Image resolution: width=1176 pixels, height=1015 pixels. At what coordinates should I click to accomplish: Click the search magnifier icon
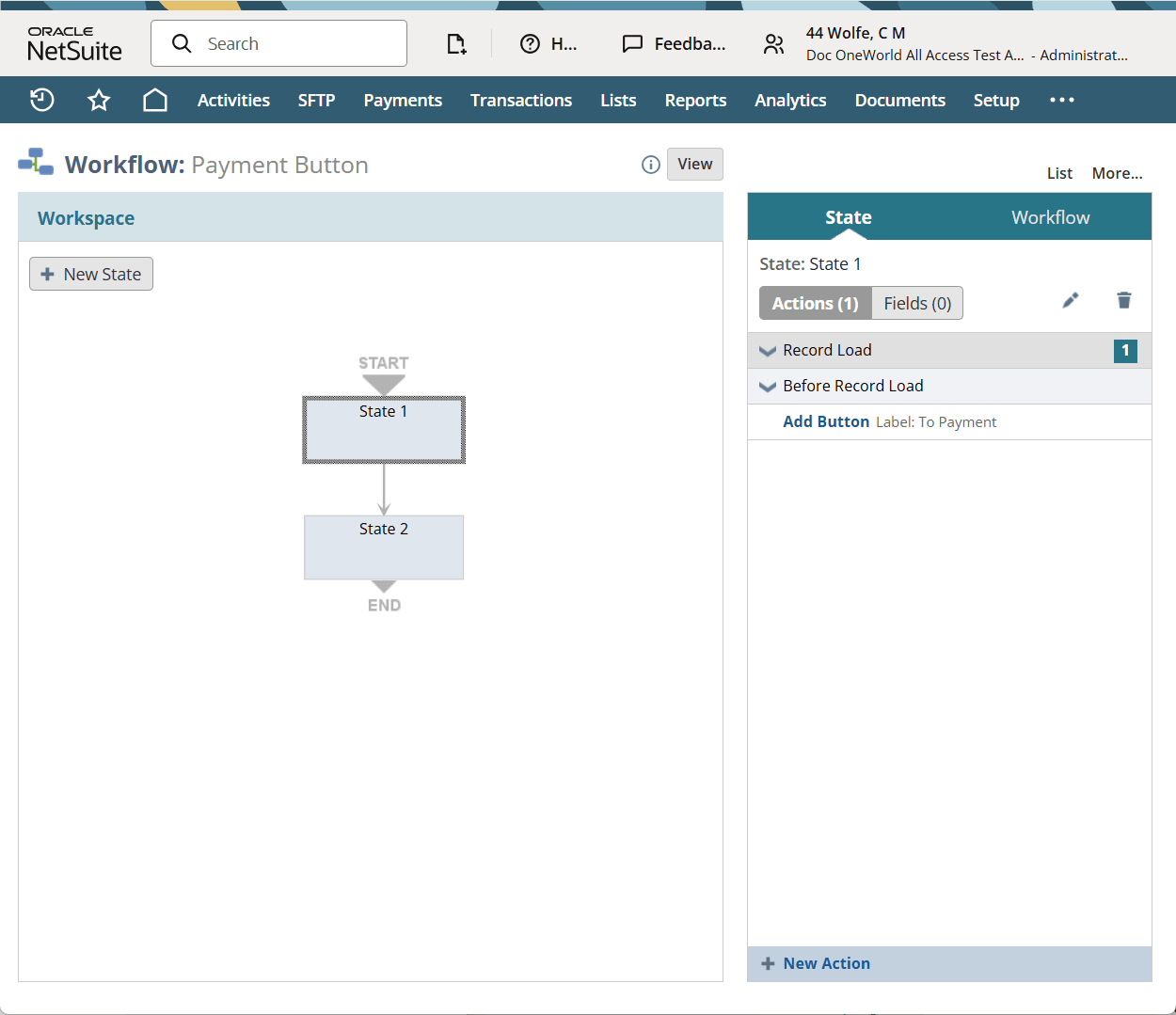click(182, 43)
